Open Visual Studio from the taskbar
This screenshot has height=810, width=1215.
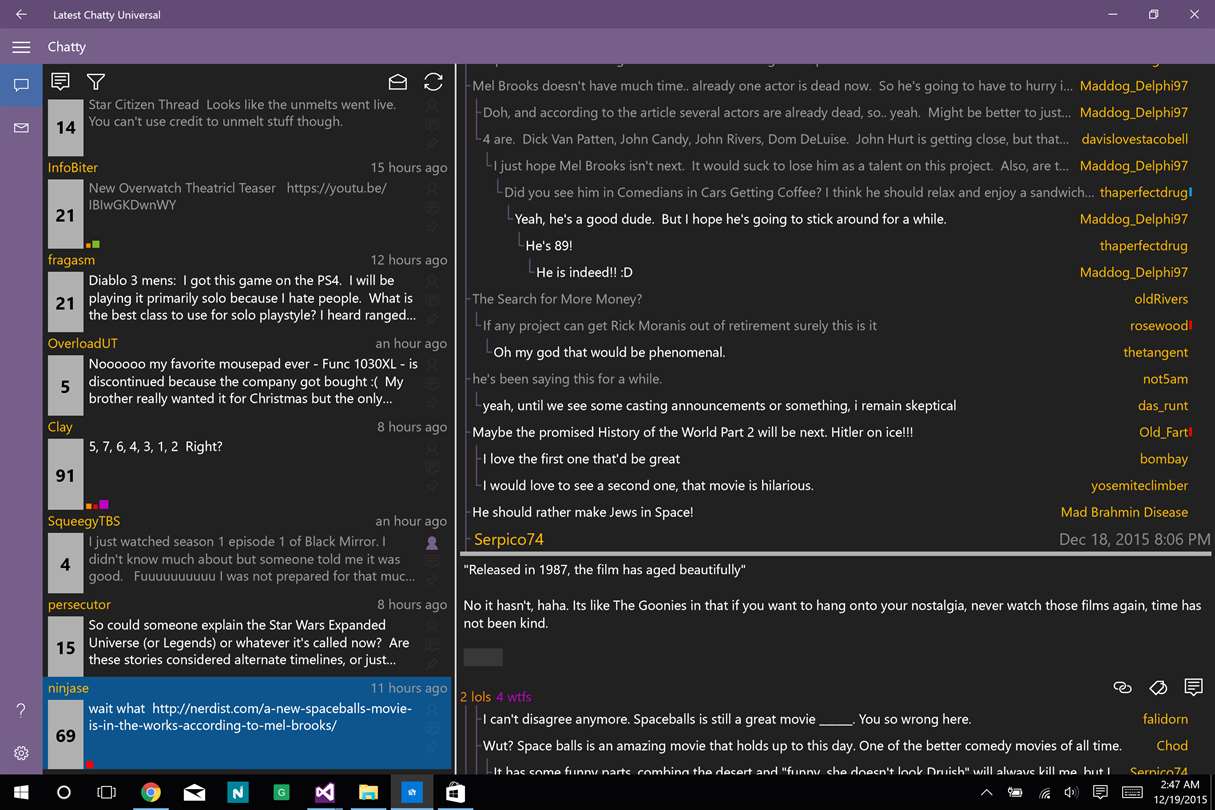[324, 792]
